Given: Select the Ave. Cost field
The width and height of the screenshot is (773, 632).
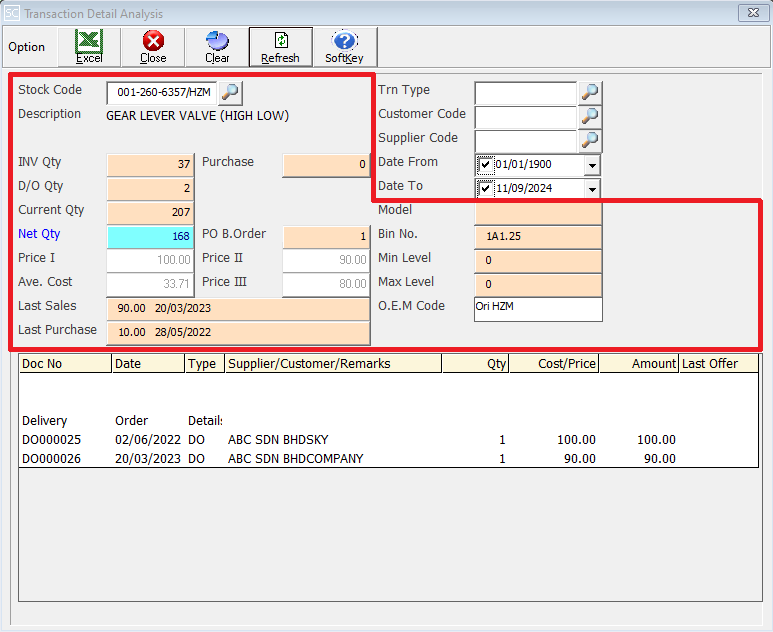Looking at the screenshot, I should point(150,284).
